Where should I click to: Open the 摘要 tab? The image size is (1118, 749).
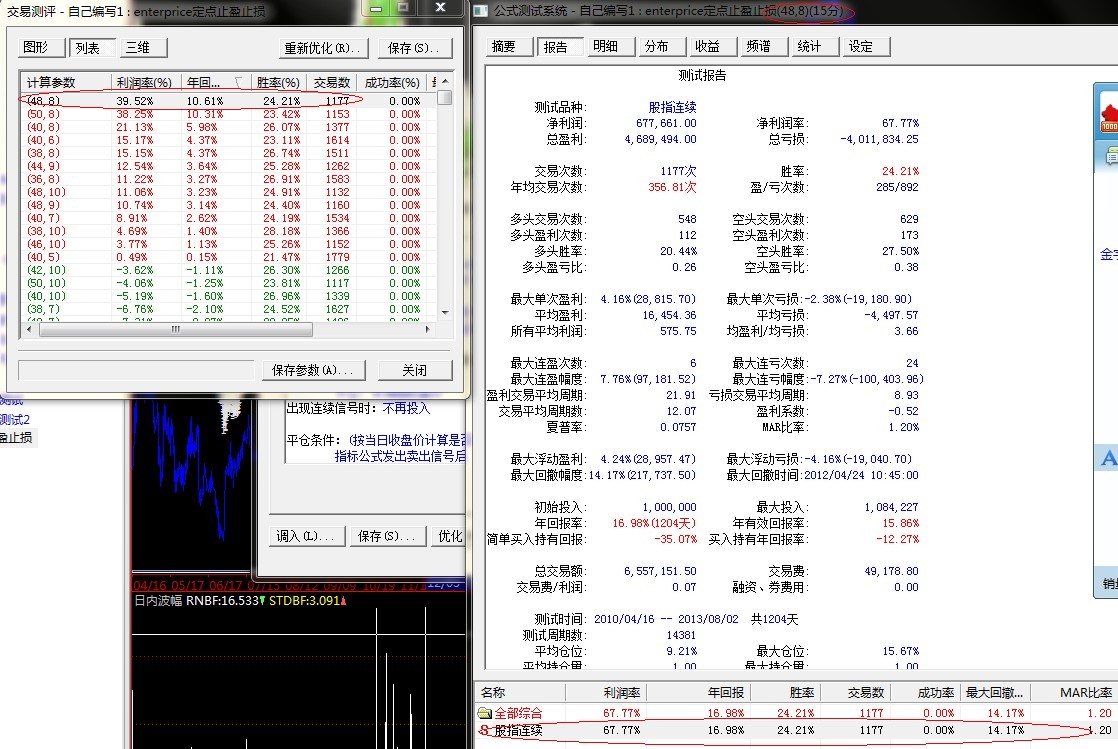click(x=507, y=46)
